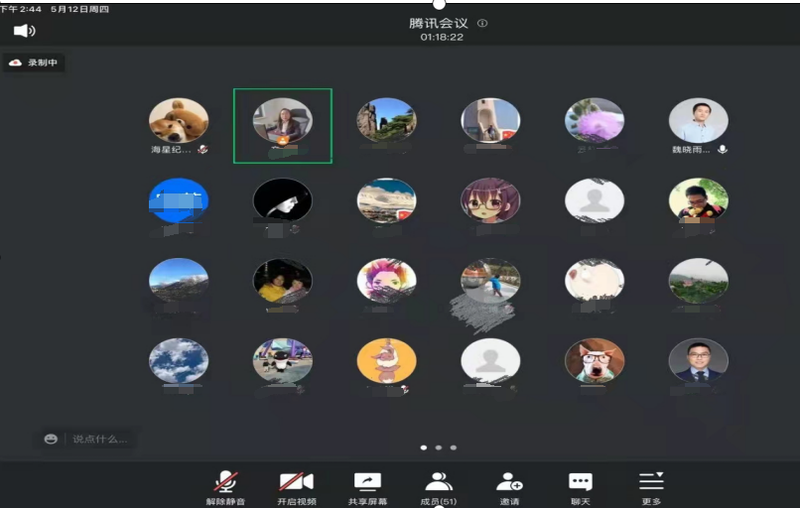Click the 录制中 cloud recording indicator
The width and height of the screenshot is (800, 508).
pos(35,62)
